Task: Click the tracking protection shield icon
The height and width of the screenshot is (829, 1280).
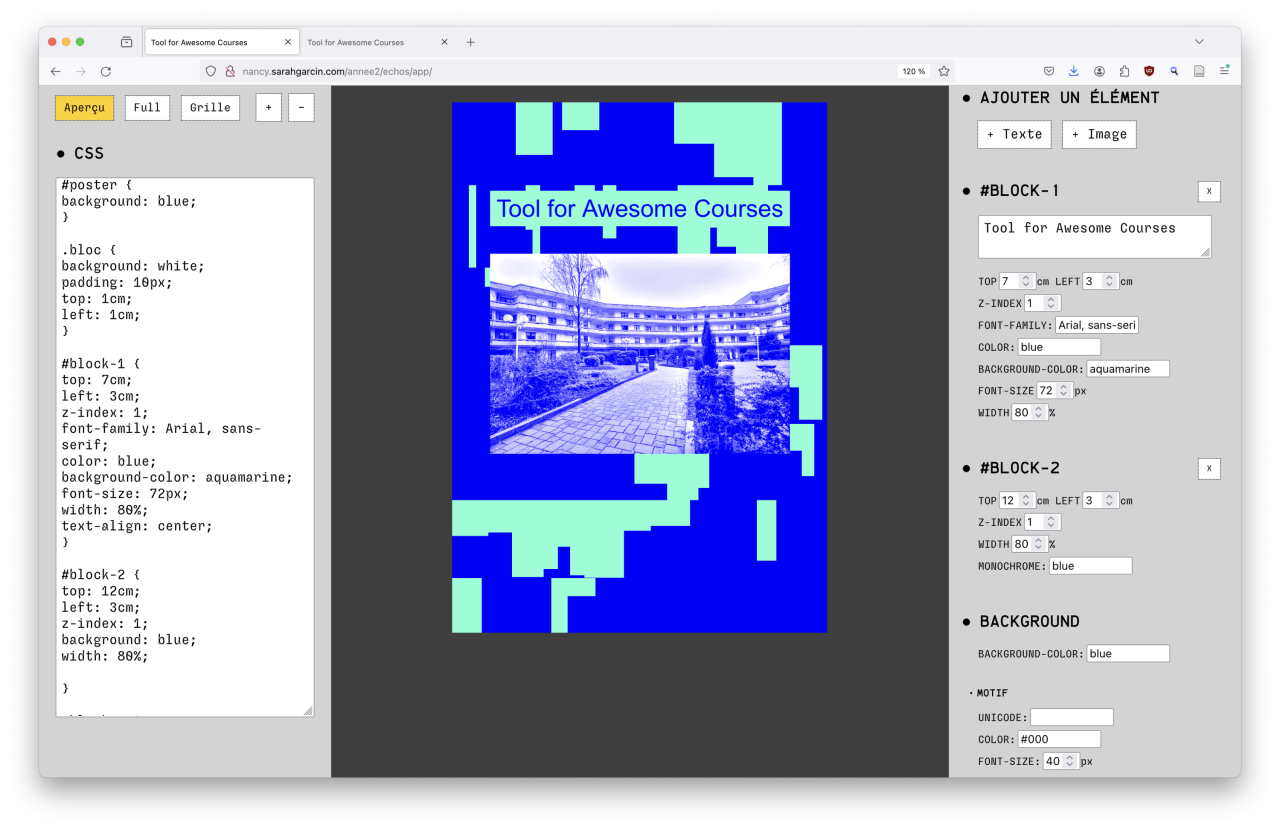Action: (210, 71)
